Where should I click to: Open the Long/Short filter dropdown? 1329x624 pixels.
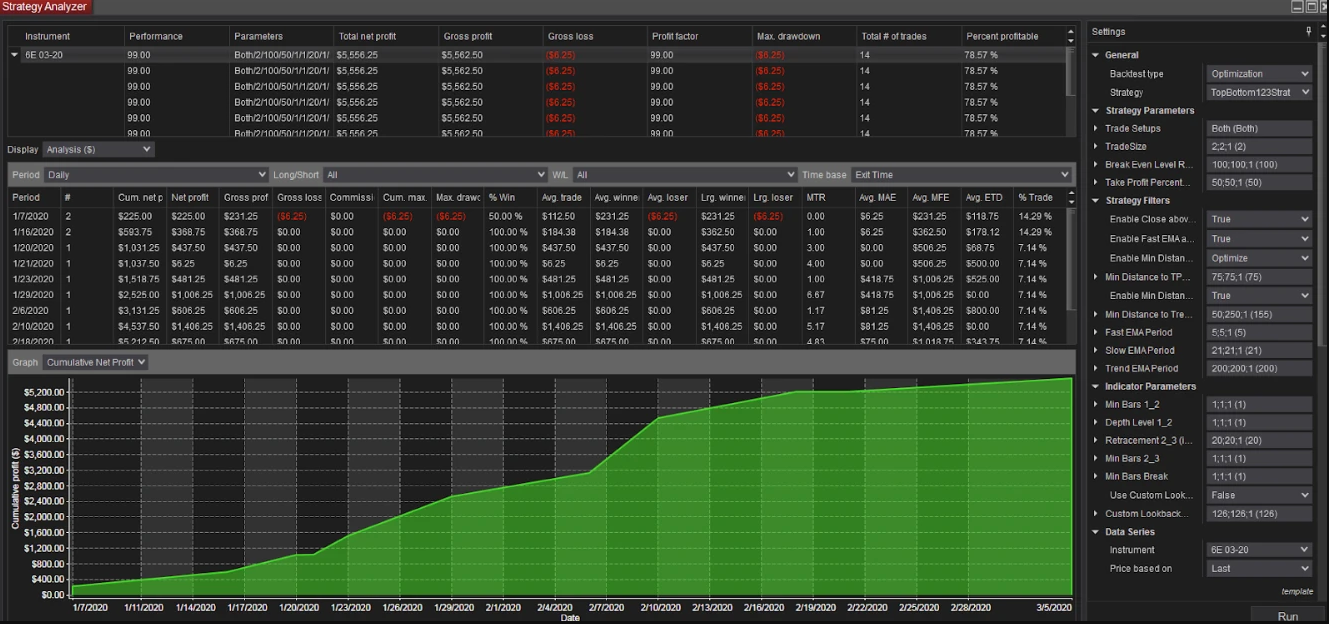click(x=436, y=174)
